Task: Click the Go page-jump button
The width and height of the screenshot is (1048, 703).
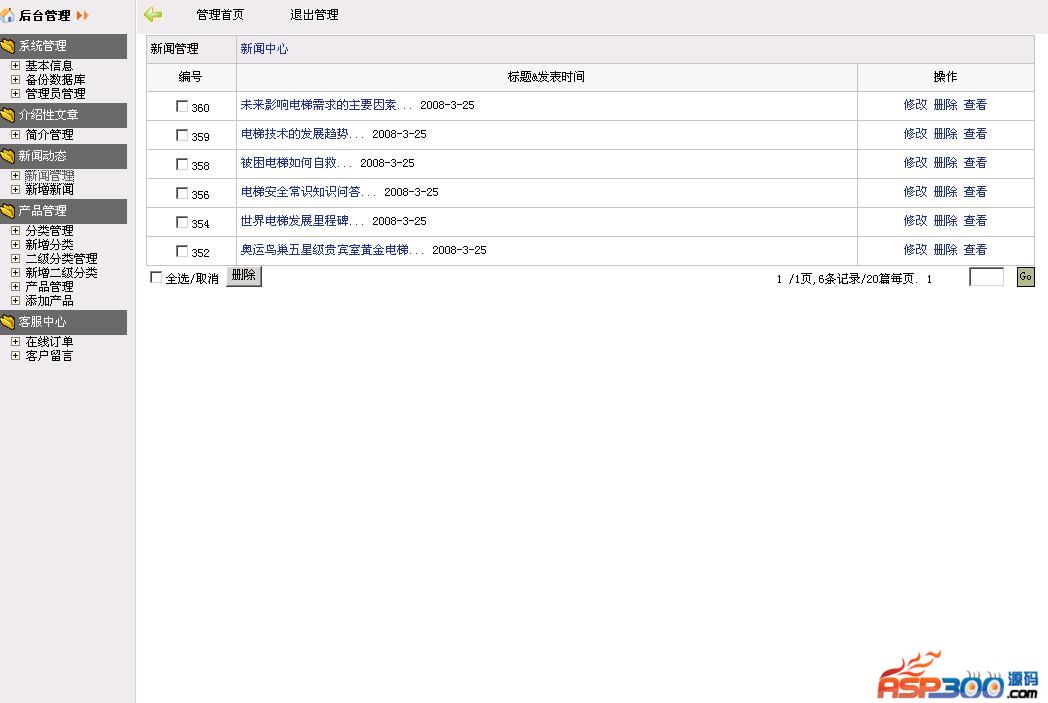Action: [x=1026, y=277]
